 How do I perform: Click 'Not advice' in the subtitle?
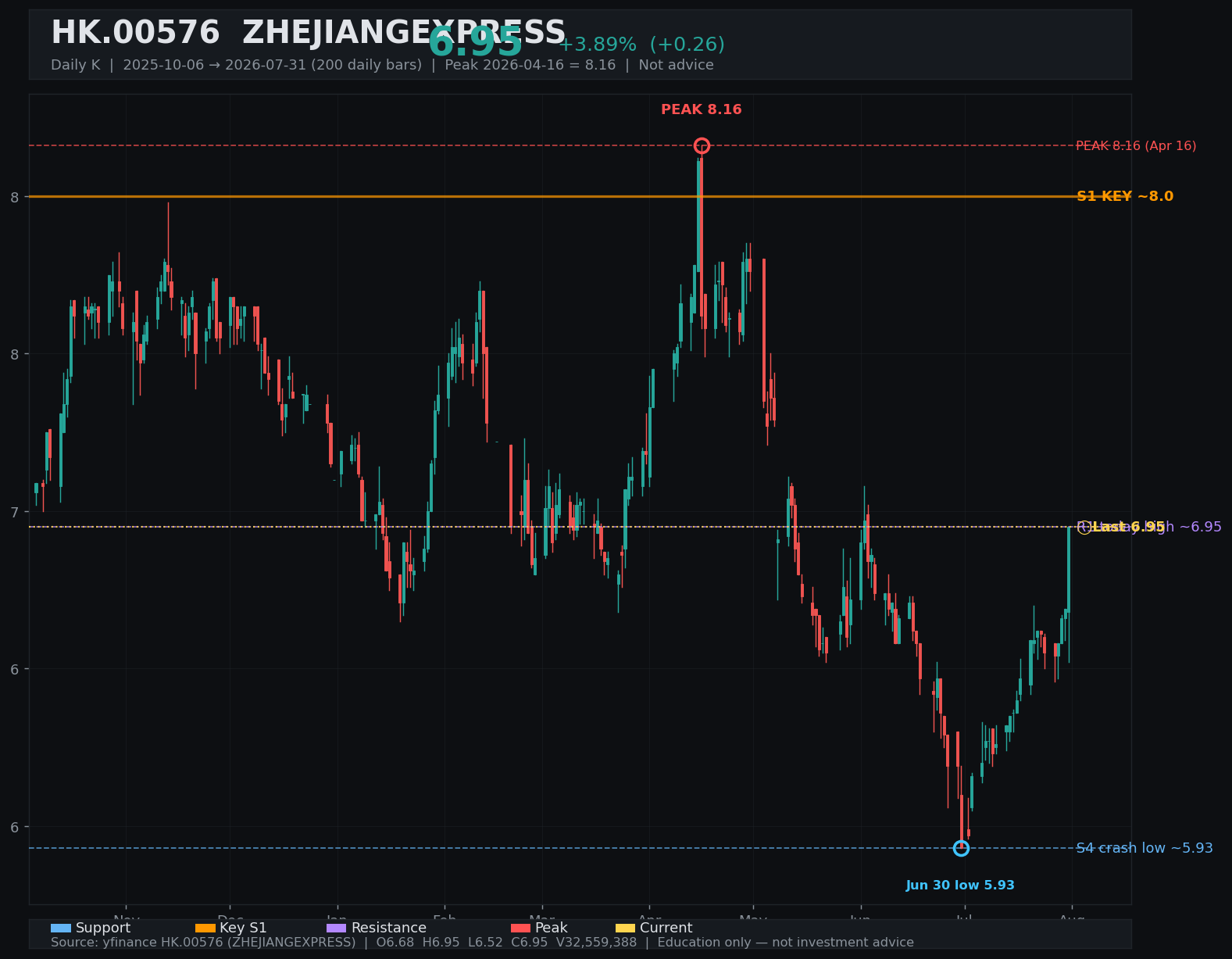click(677, 65)
